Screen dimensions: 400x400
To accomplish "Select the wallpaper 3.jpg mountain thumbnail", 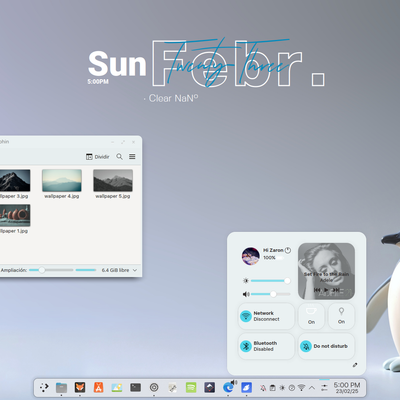I will 15,180.
